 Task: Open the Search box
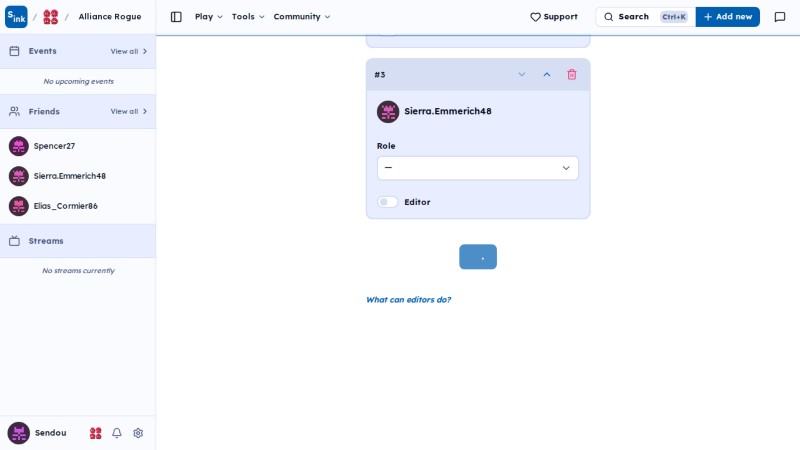coord(645,17)
